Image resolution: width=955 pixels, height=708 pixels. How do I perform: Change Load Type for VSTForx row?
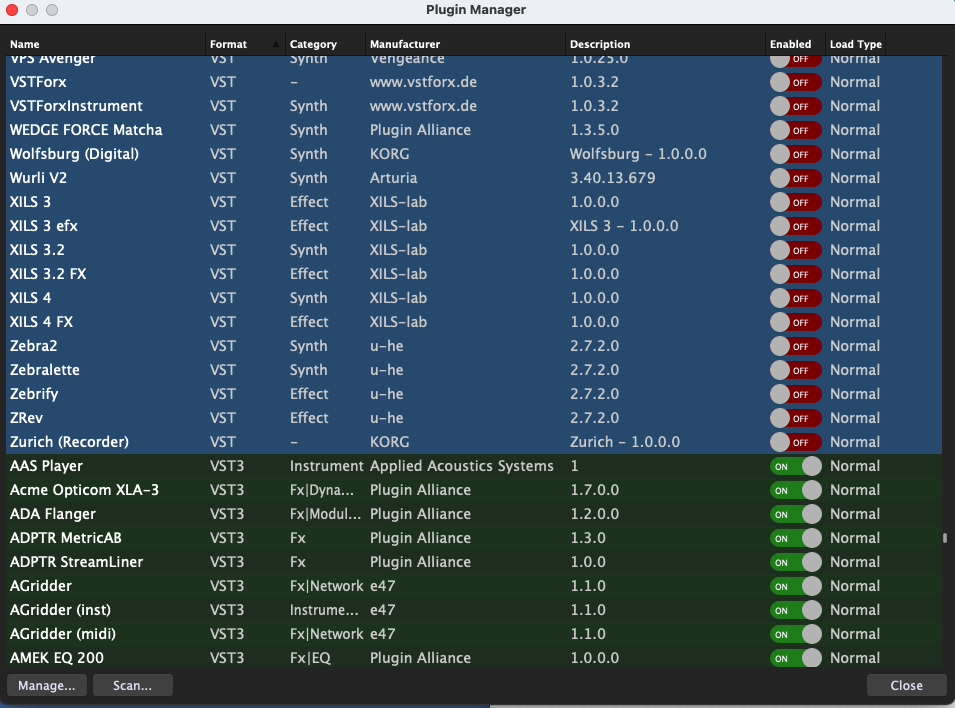click(855, 82)
